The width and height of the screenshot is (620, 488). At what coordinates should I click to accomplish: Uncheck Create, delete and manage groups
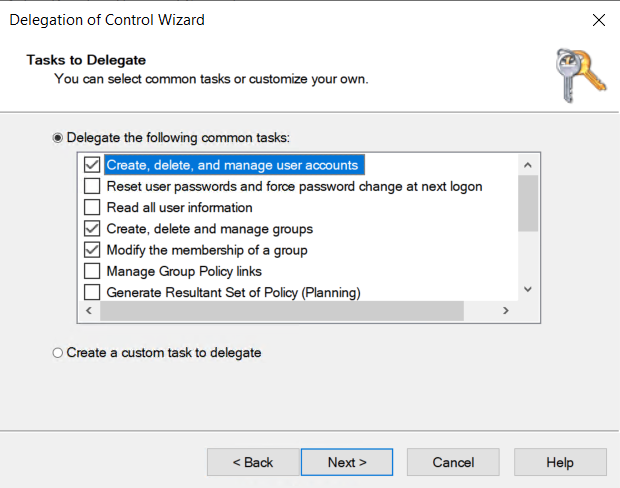point(92,229)
